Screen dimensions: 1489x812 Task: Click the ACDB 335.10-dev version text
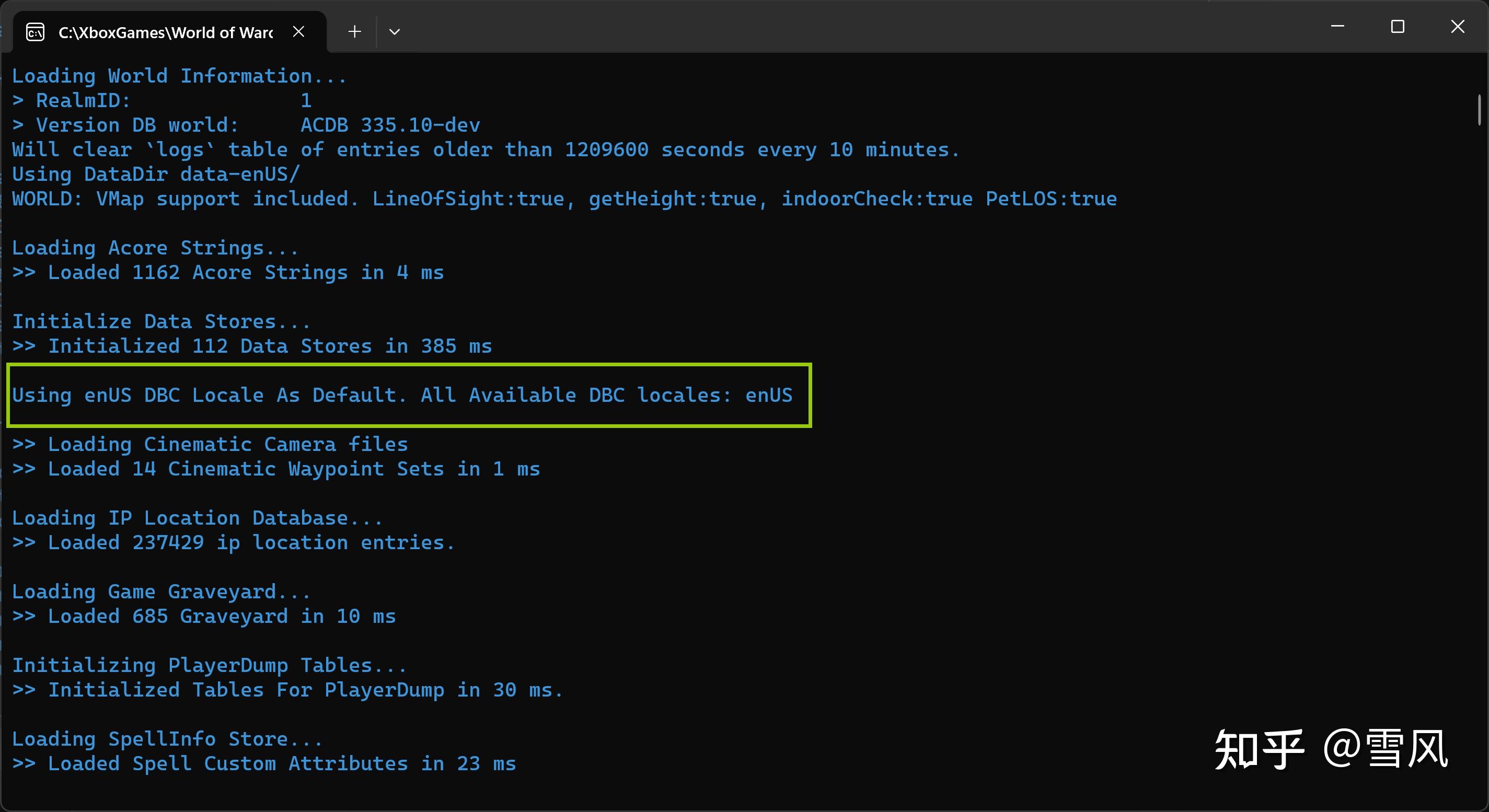[390, 125]
